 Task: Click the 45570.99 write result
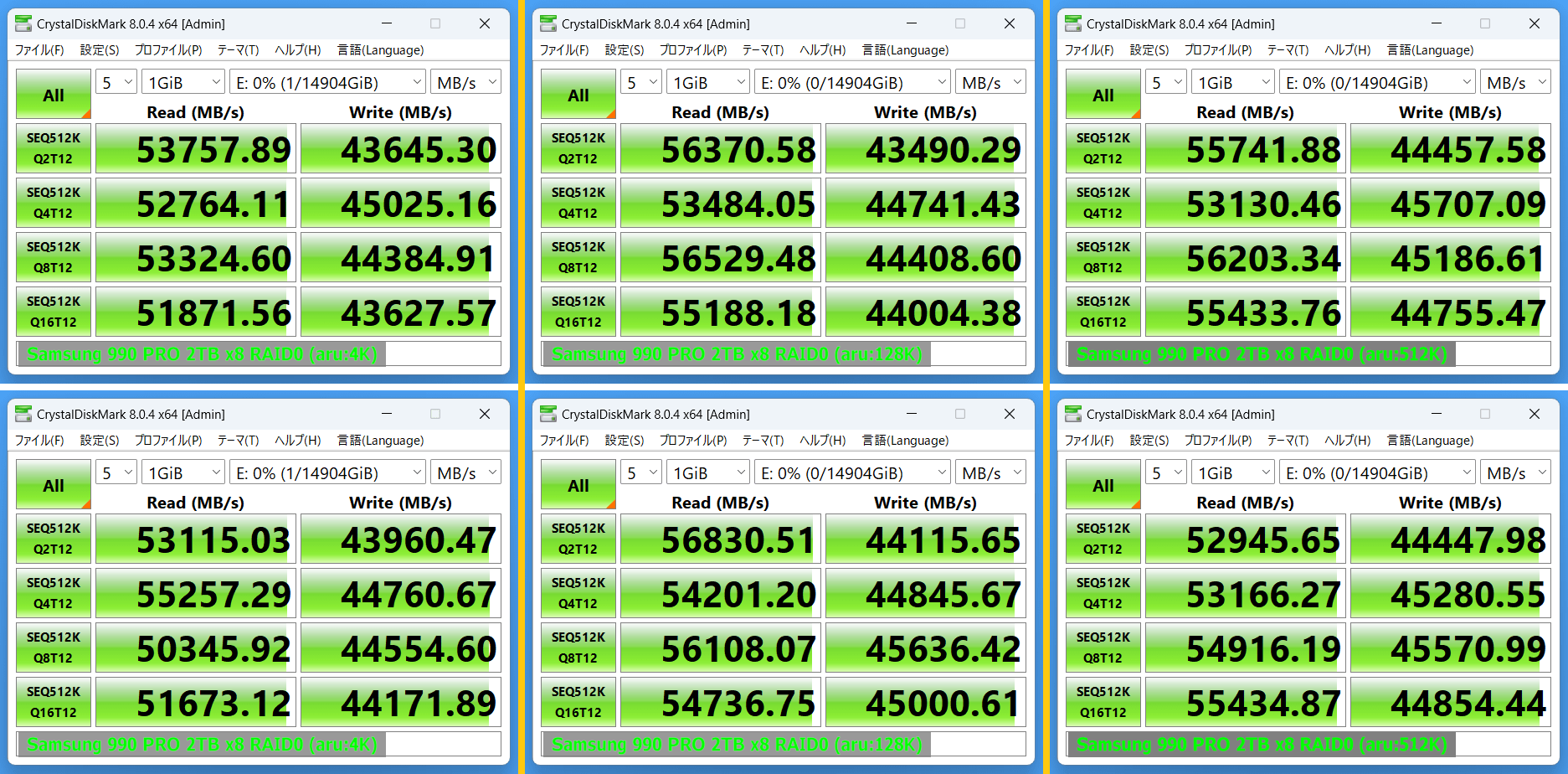point(1451,648)
